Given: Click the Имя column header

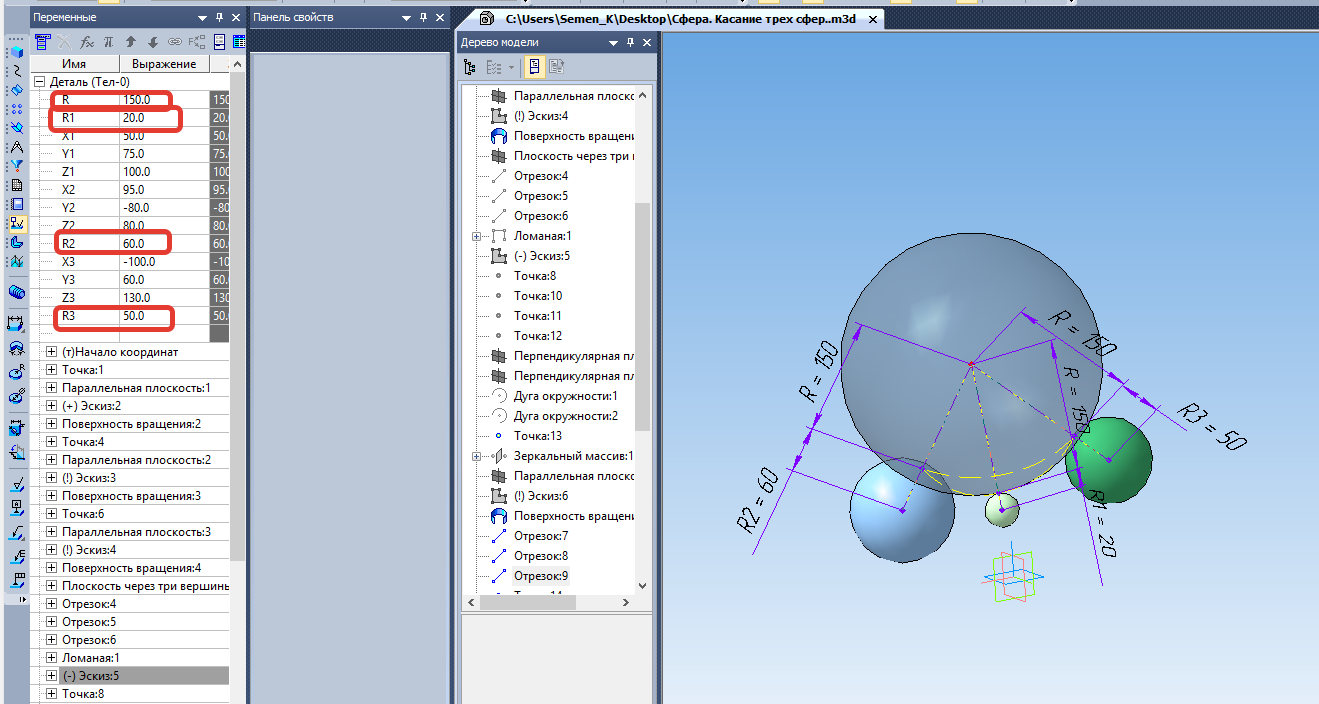Looking at the screenshot, I should [74, 63].
